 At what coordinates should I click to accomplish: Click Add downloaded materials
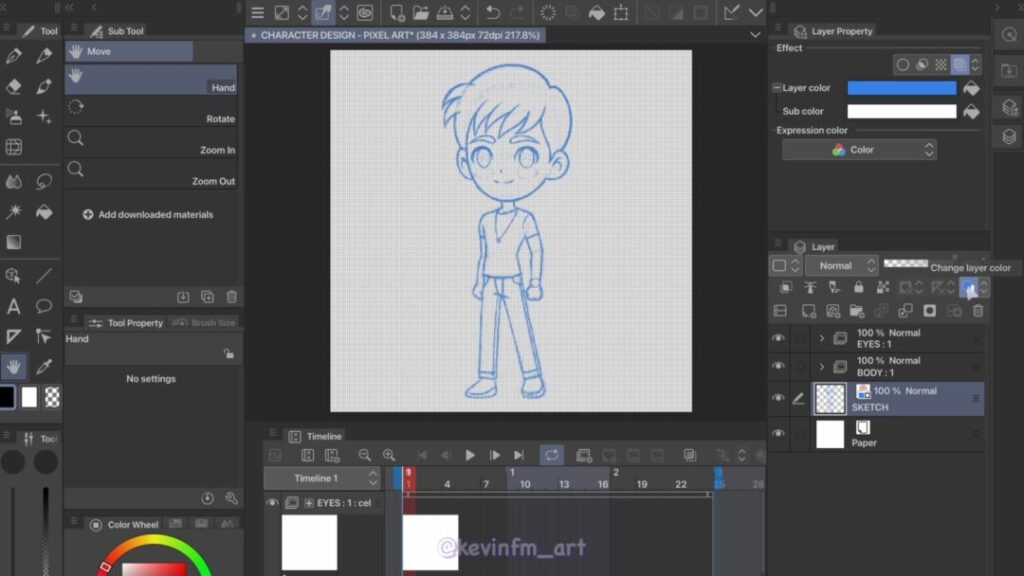pyautogui.click(x=148, y=214)
